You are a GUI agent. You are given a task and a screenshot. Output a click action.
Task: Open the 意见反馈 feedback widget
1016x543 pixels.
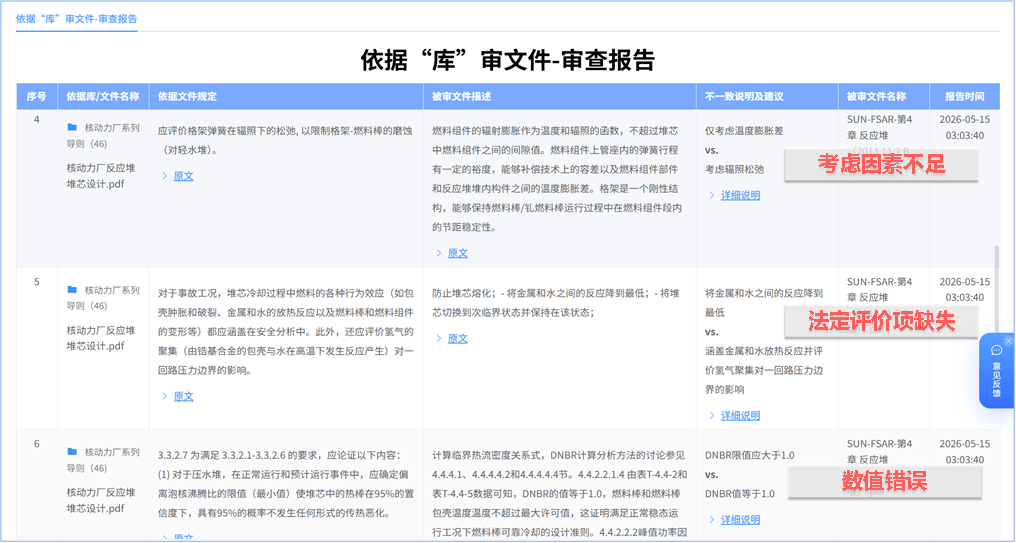(997, 371)
